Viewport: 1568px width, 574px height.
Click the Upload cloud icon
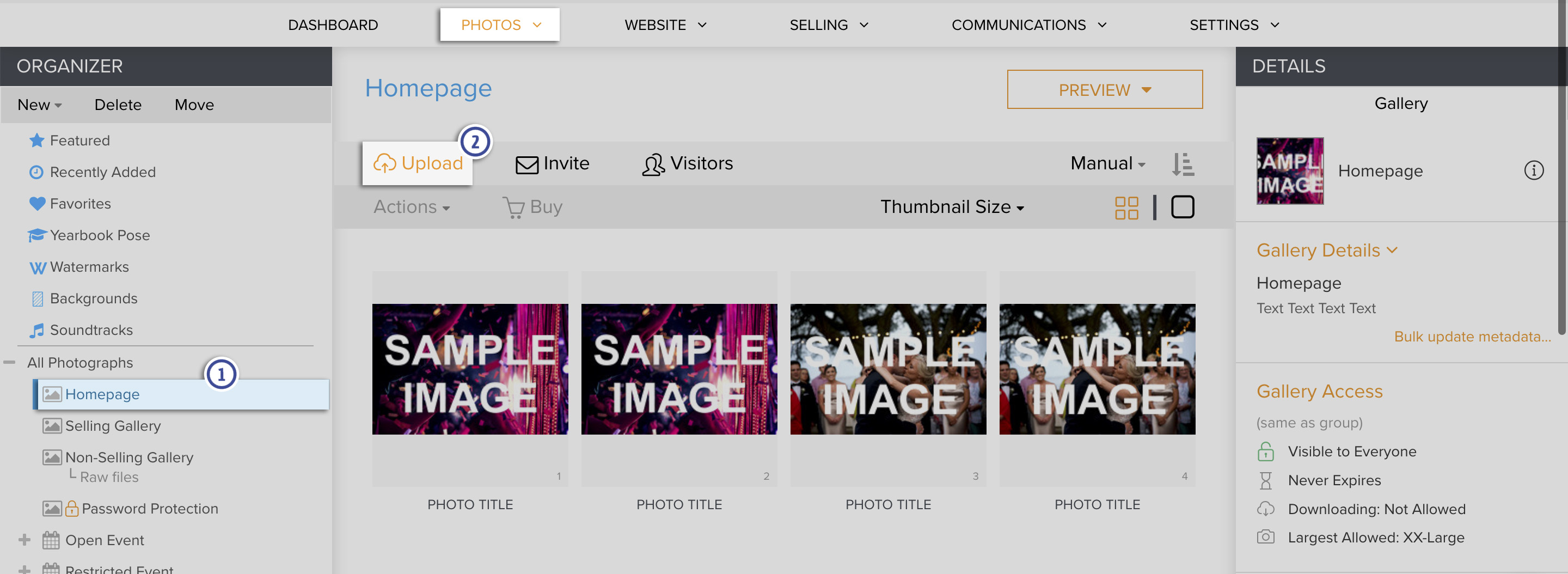tap(385, 163)
